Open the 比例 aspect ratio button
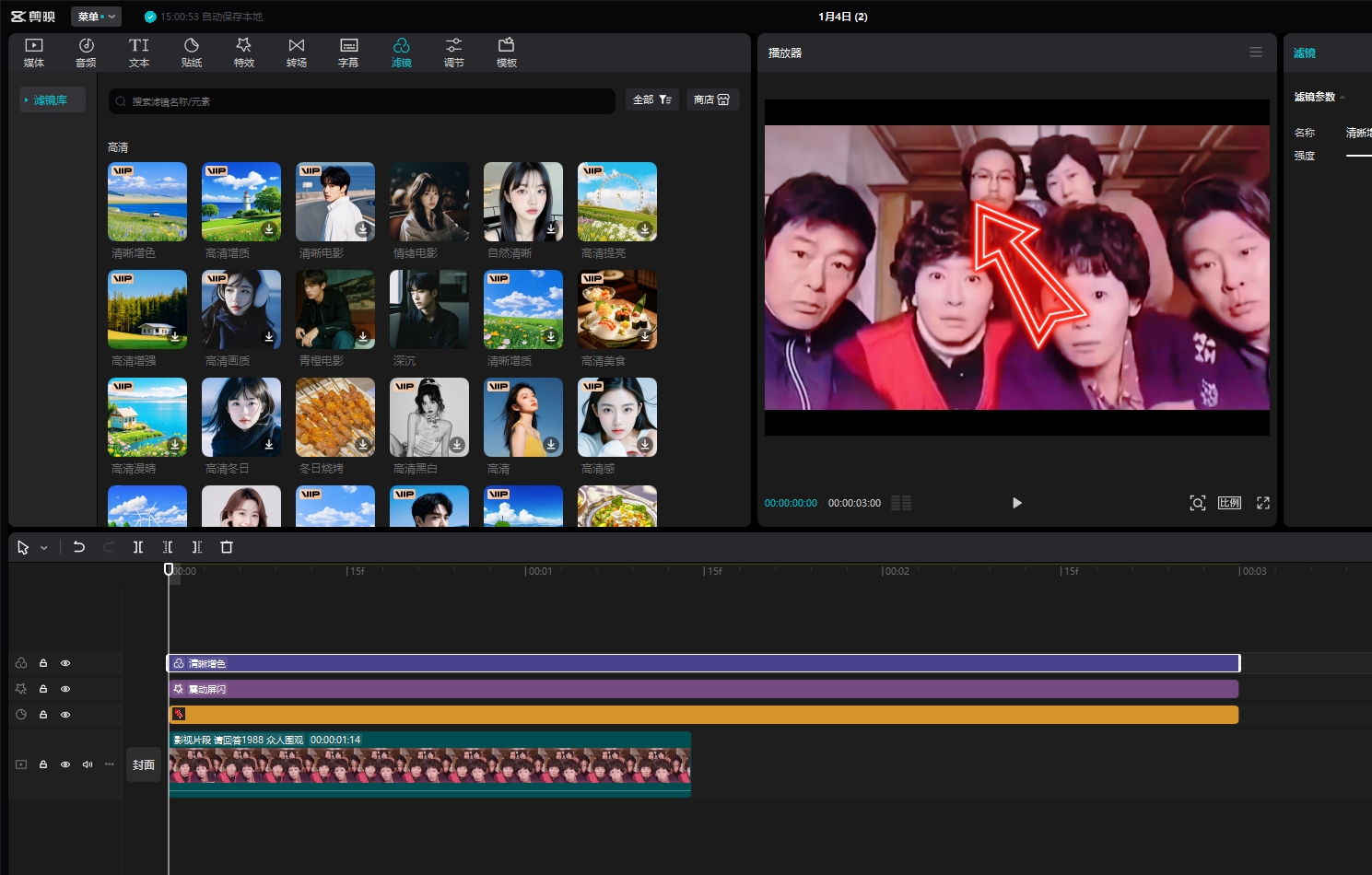The width and height of the screenshot is (1372, 875). 1229,503
